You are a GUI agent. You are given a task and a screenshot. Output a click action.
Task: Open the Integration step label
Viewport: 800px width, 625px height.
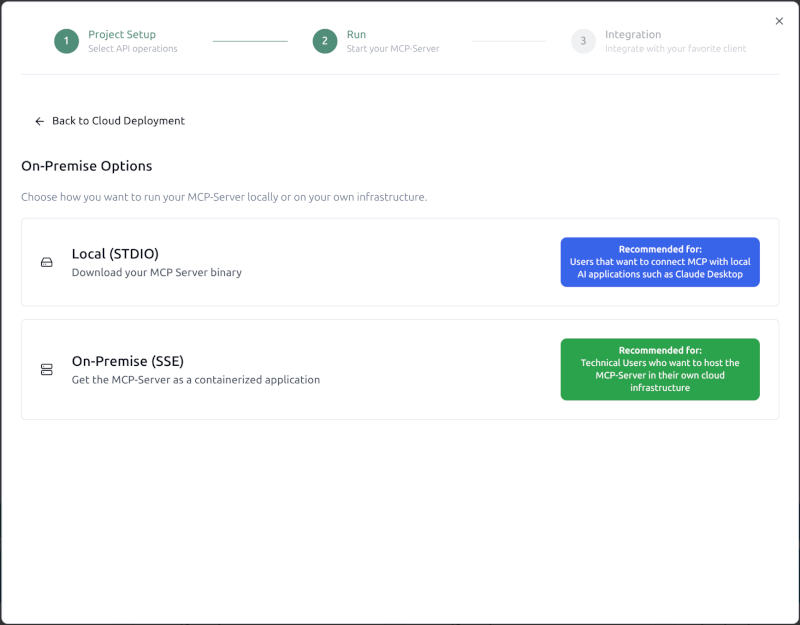pos(632,35)
